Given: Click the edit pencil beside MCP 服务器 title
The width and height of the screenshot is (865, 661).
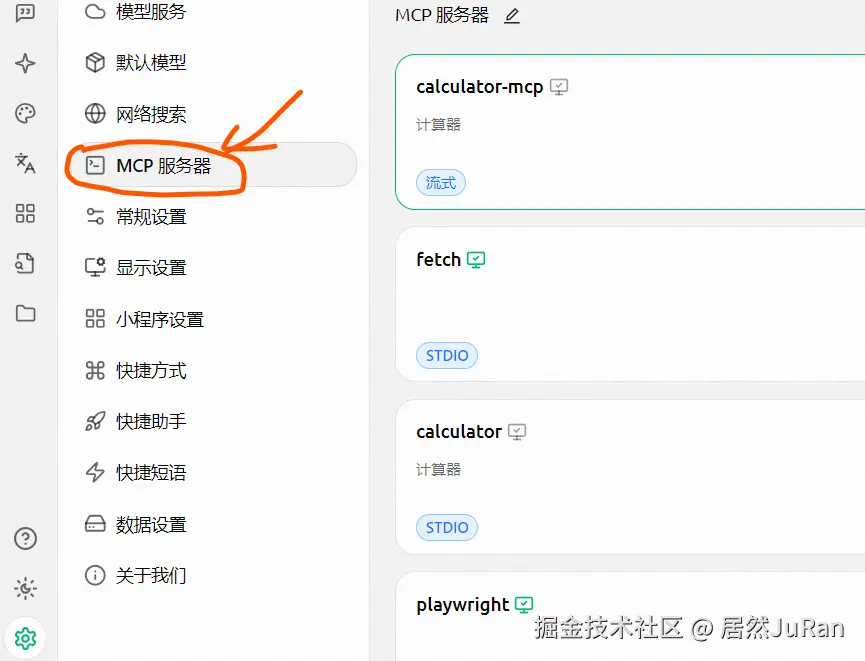Looking at the screenshot, I should click(512, 15).
